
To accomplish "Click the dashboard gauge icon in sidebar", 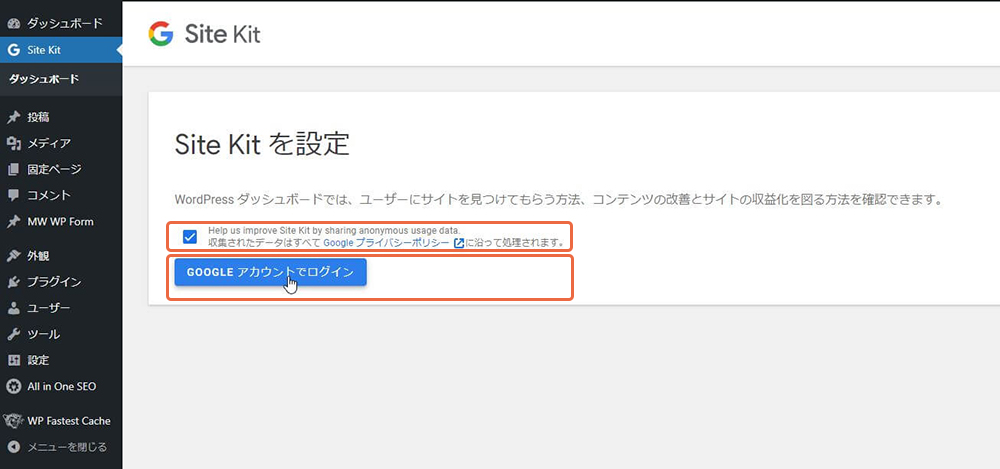I will [x=13, y=24].
